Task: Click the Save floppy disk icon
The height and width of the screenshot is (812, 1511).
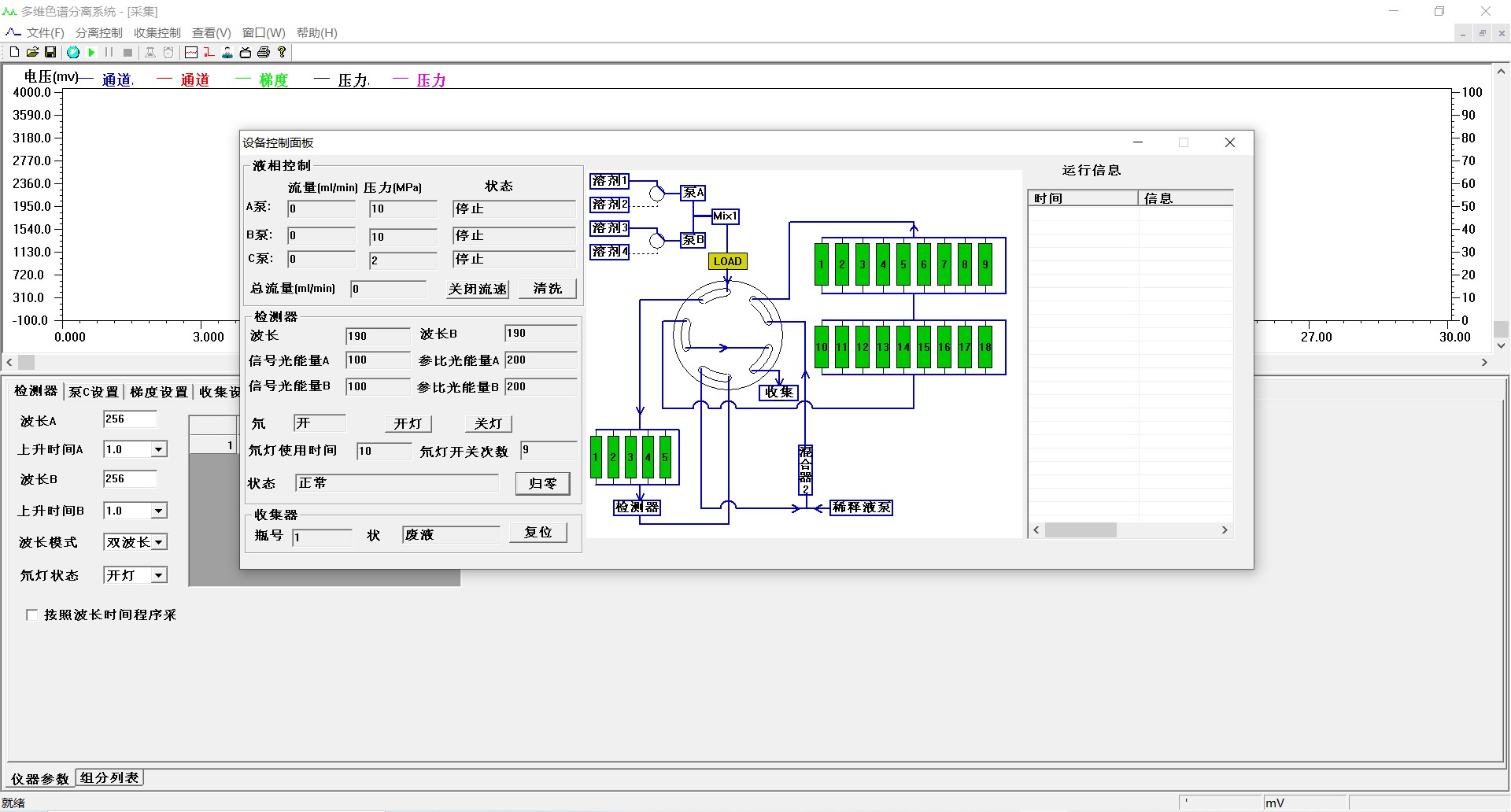Action: (x=50, y=52)
